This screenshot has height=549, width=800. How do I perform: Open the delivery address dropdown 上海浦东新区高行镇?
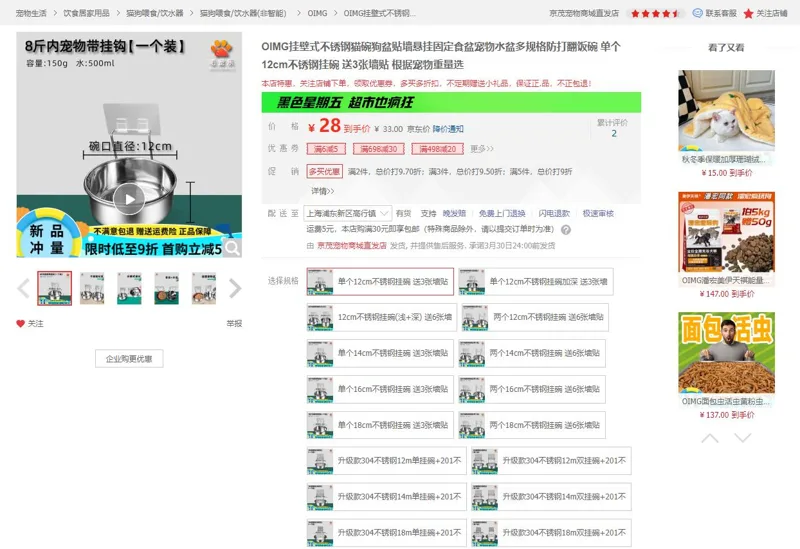pyautogui.click(x=348, y=213)
